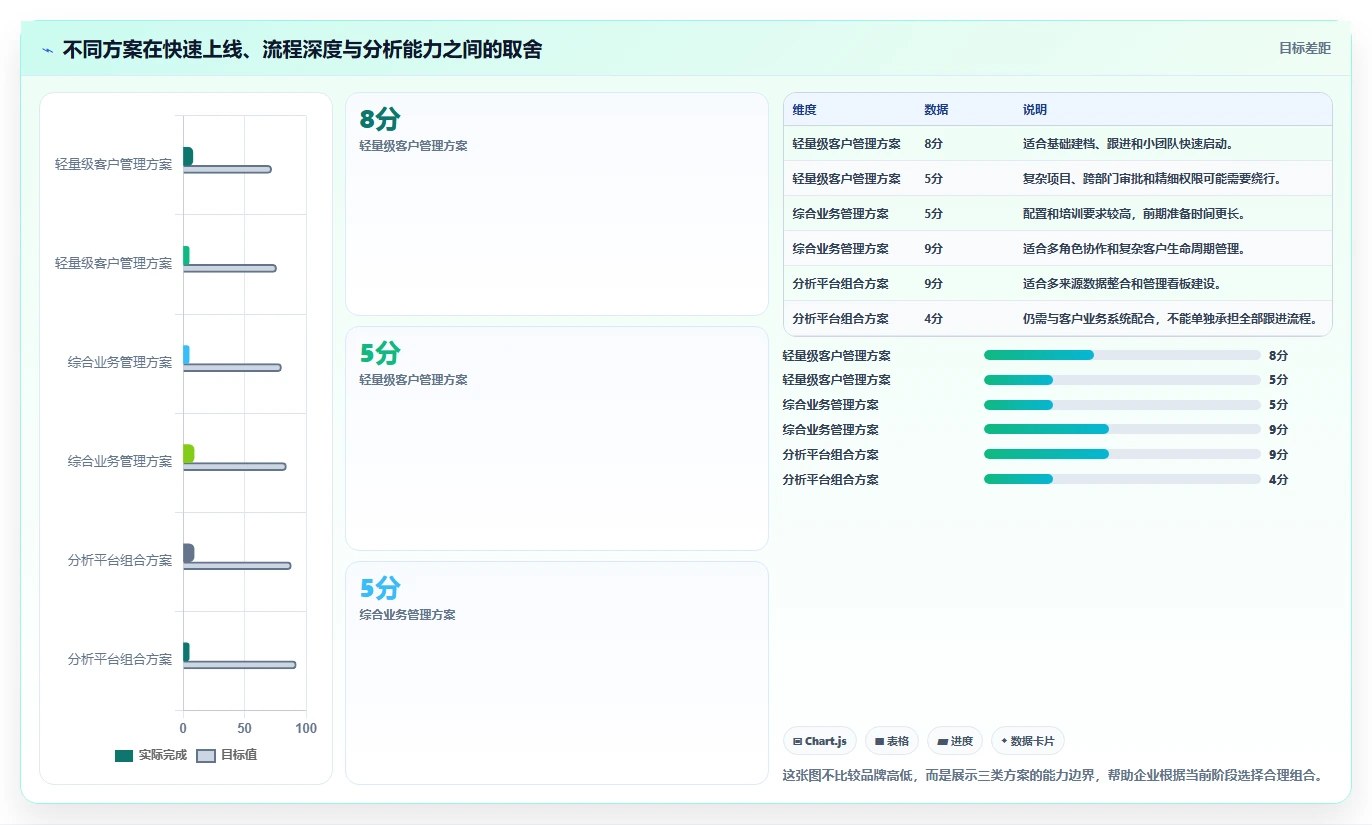Open the green 5分 轻量级客户管理方案 data card
The image size is (1372, 825).
pyautogui.click(x=557, y=438)
